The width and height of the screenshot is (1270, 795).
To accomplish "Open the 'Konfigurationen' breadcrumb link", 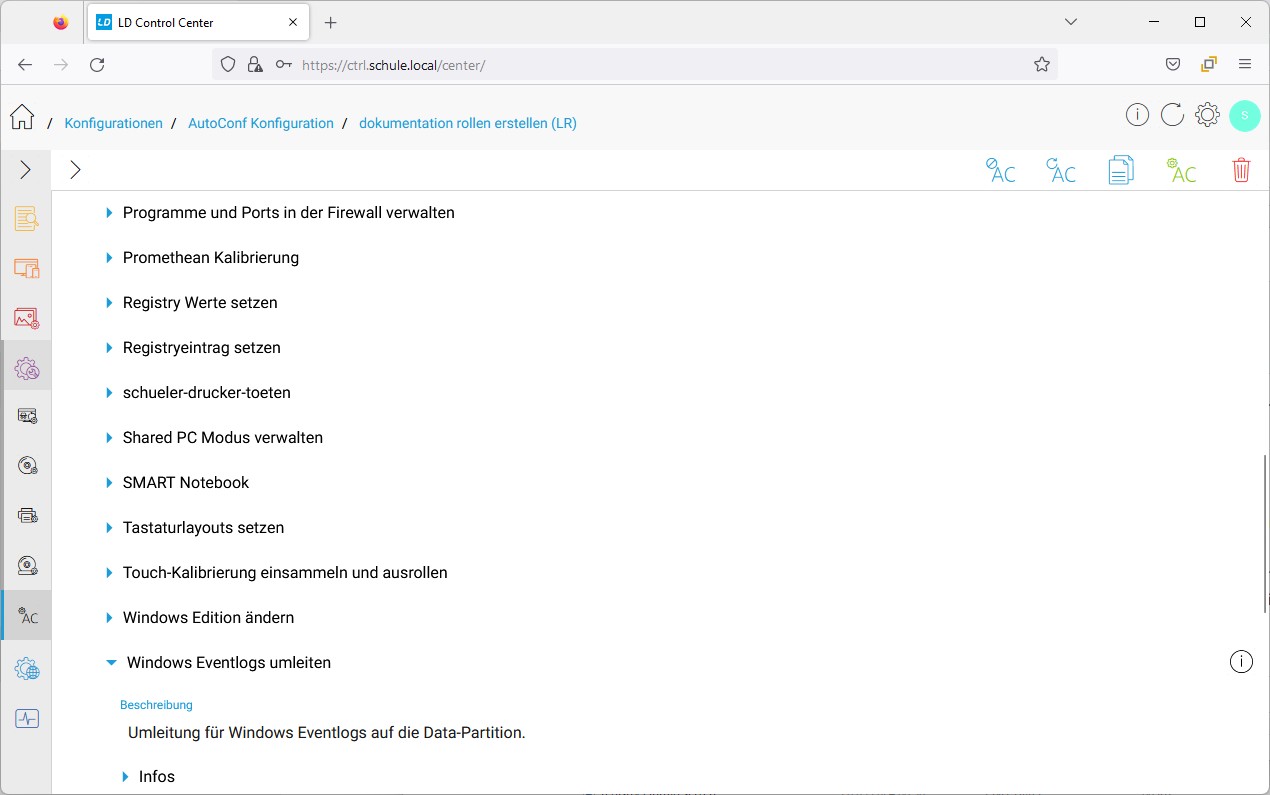I will [113, 123].
